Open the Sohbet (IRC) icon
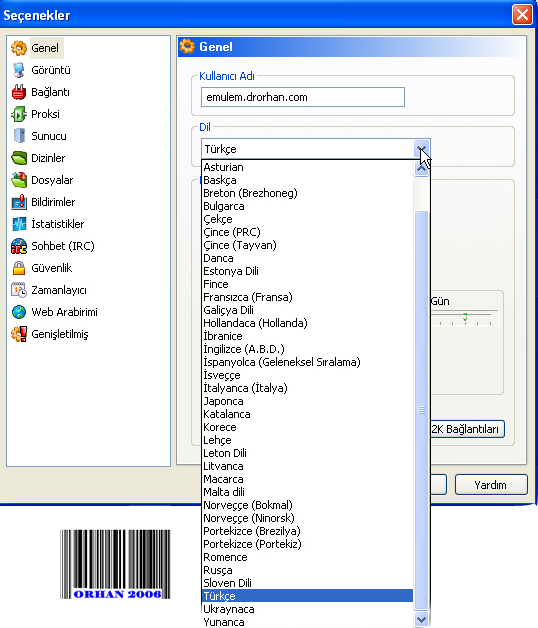Viewport: 538px width, 628px height. (18, 246)
